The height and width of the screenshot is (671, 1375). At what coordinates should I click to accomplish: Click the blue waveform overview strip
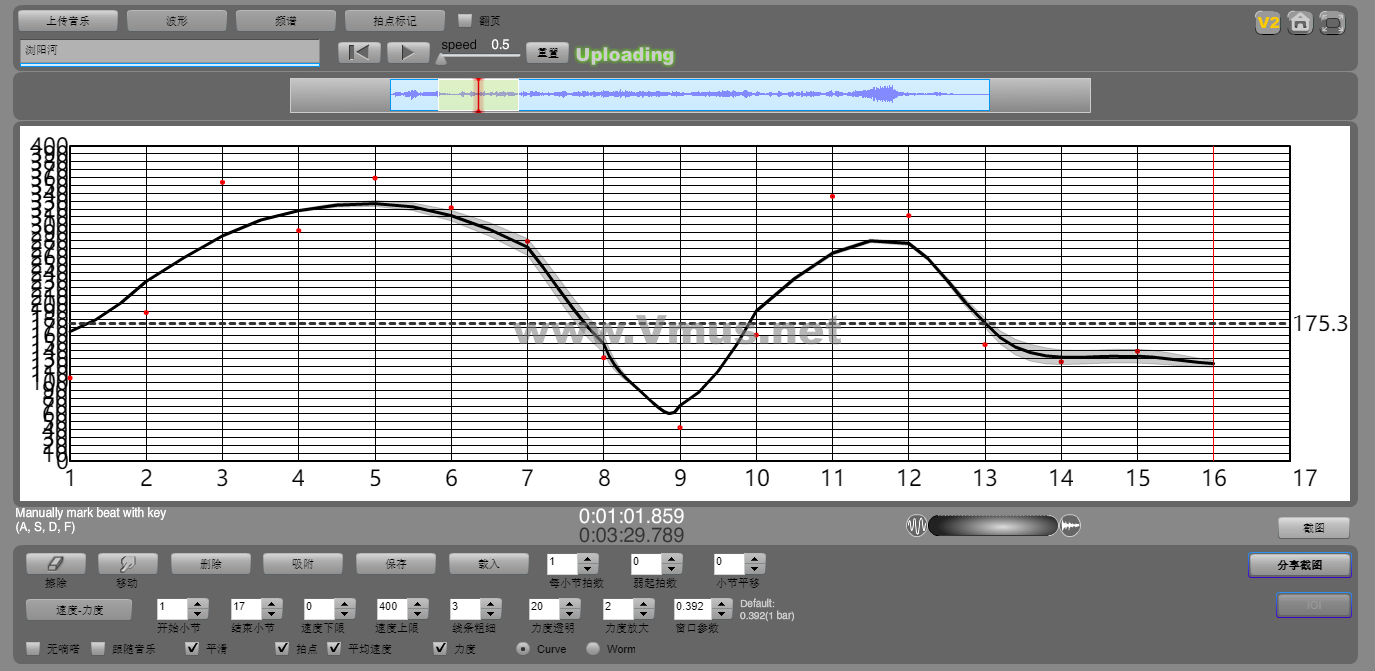click(690, 95)
